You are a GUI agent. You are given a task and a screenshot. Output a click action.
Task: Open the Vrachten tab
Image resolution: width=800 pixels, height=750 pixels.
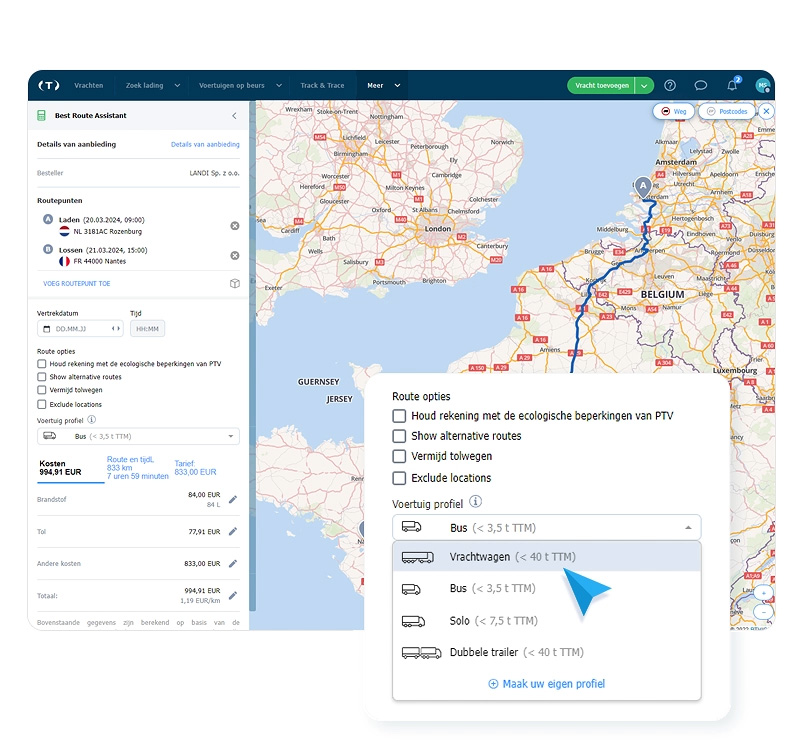click(x=88, y=85)
